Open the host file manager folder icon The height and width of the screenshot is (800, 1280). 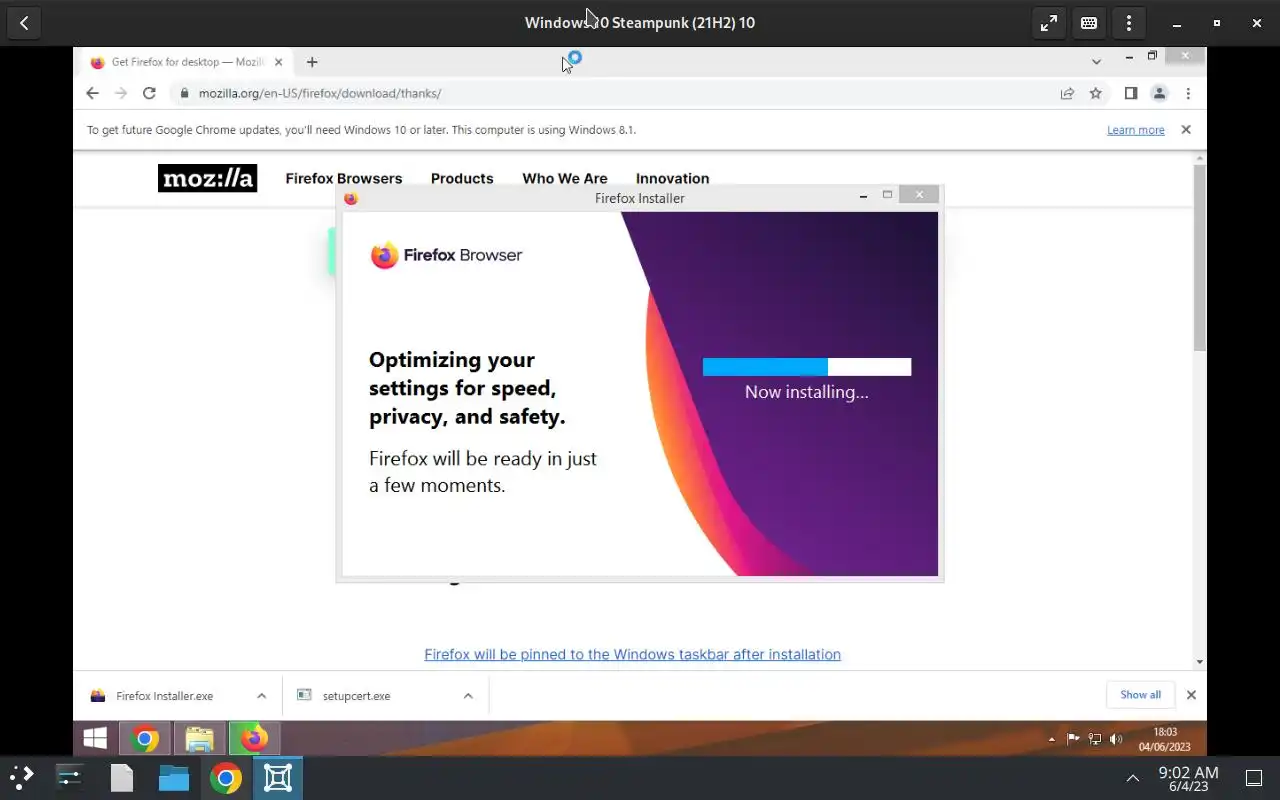(174, 778)
